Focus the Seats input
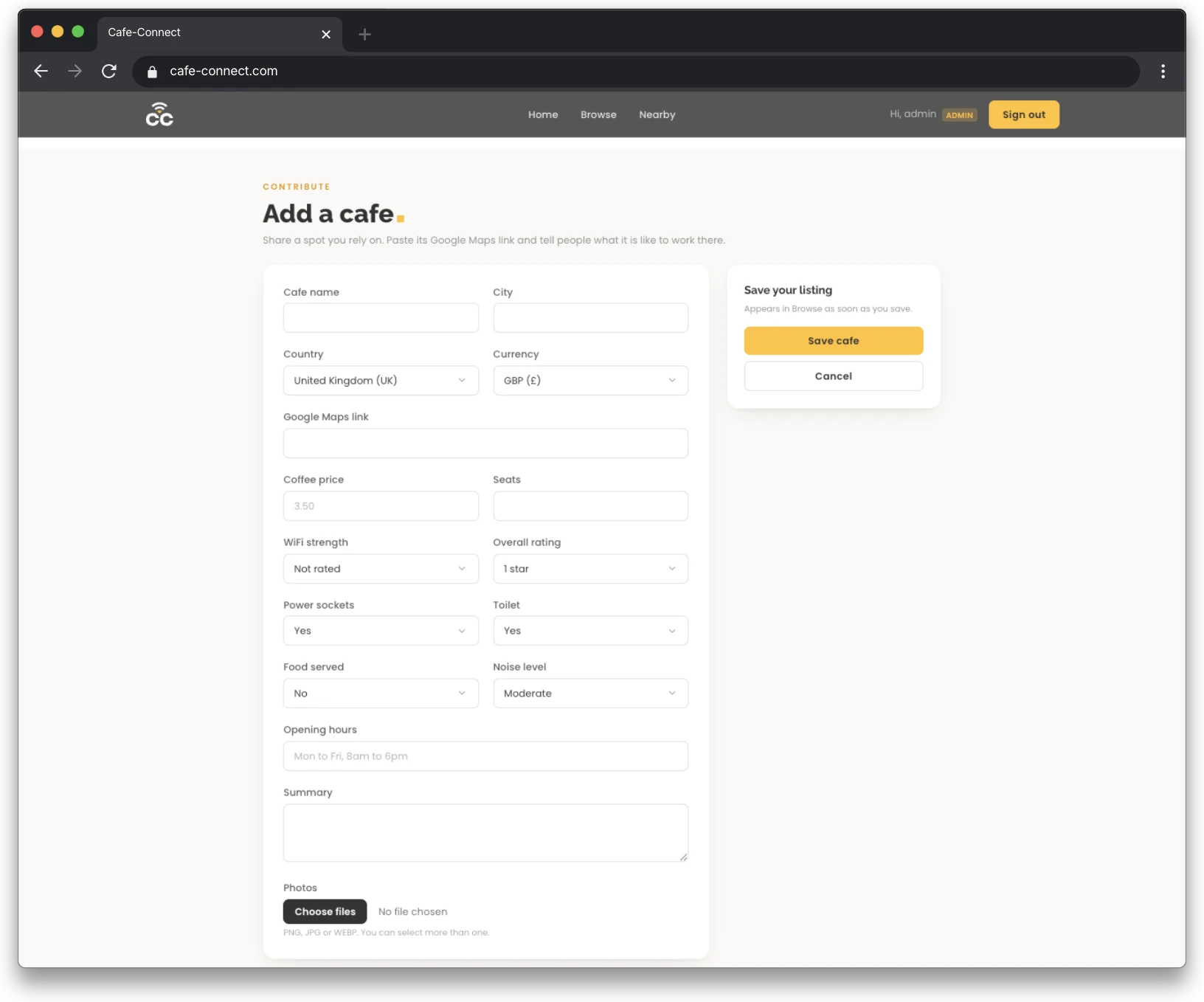 pyautogui.click(x=590, y=506)
